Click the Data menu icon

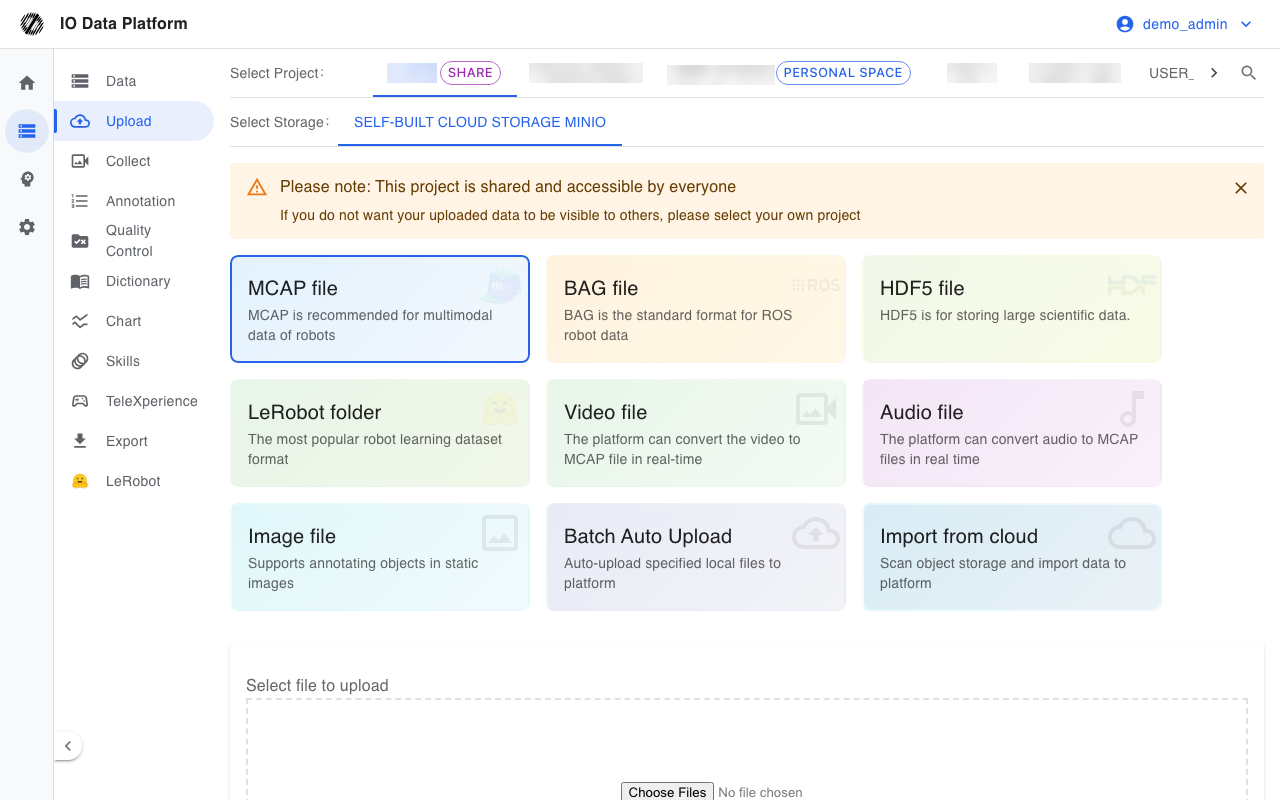pyautogui.click(x=80, y=81)
